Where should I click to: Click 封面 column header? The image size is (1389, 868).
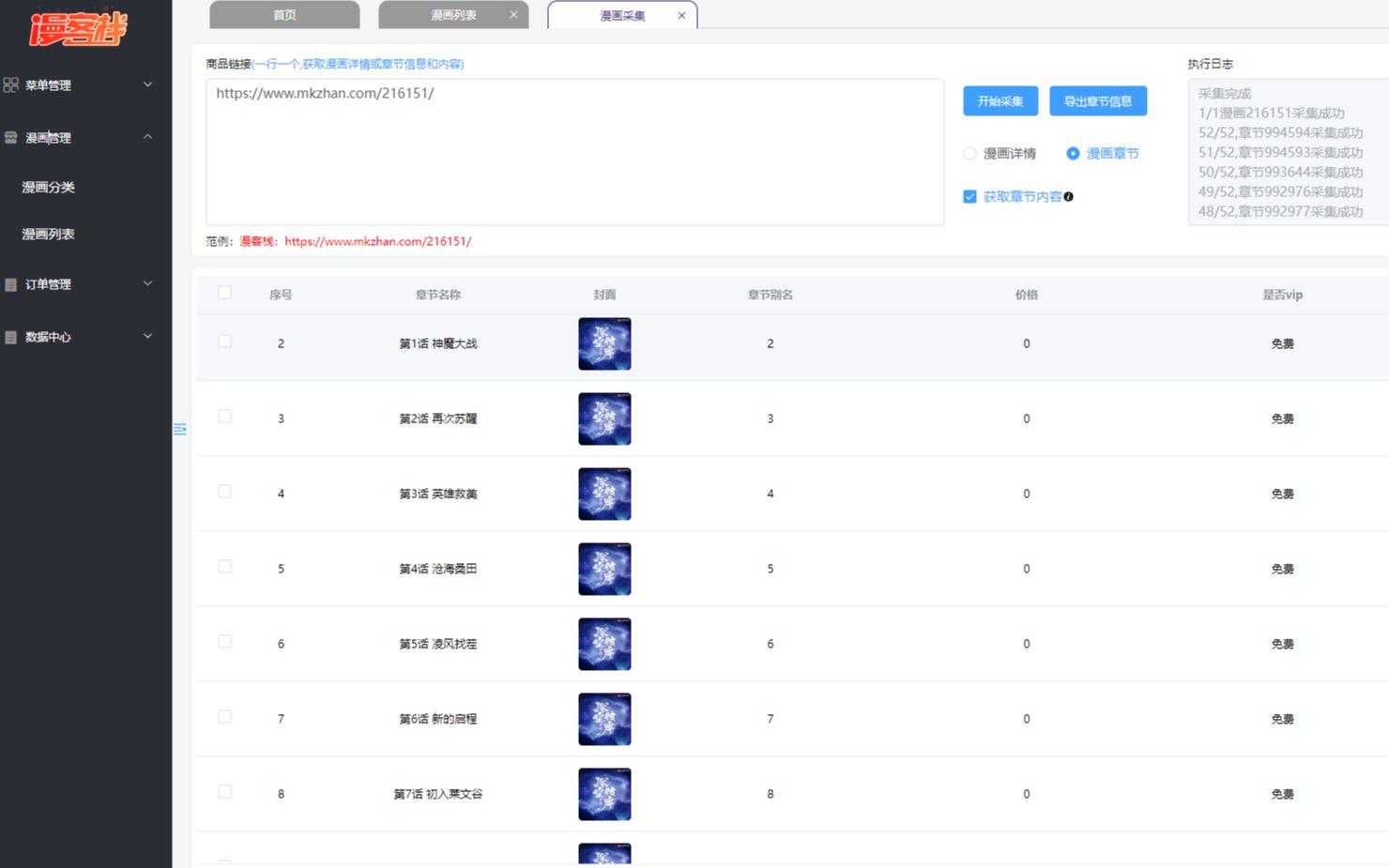(x=604, y=295)
